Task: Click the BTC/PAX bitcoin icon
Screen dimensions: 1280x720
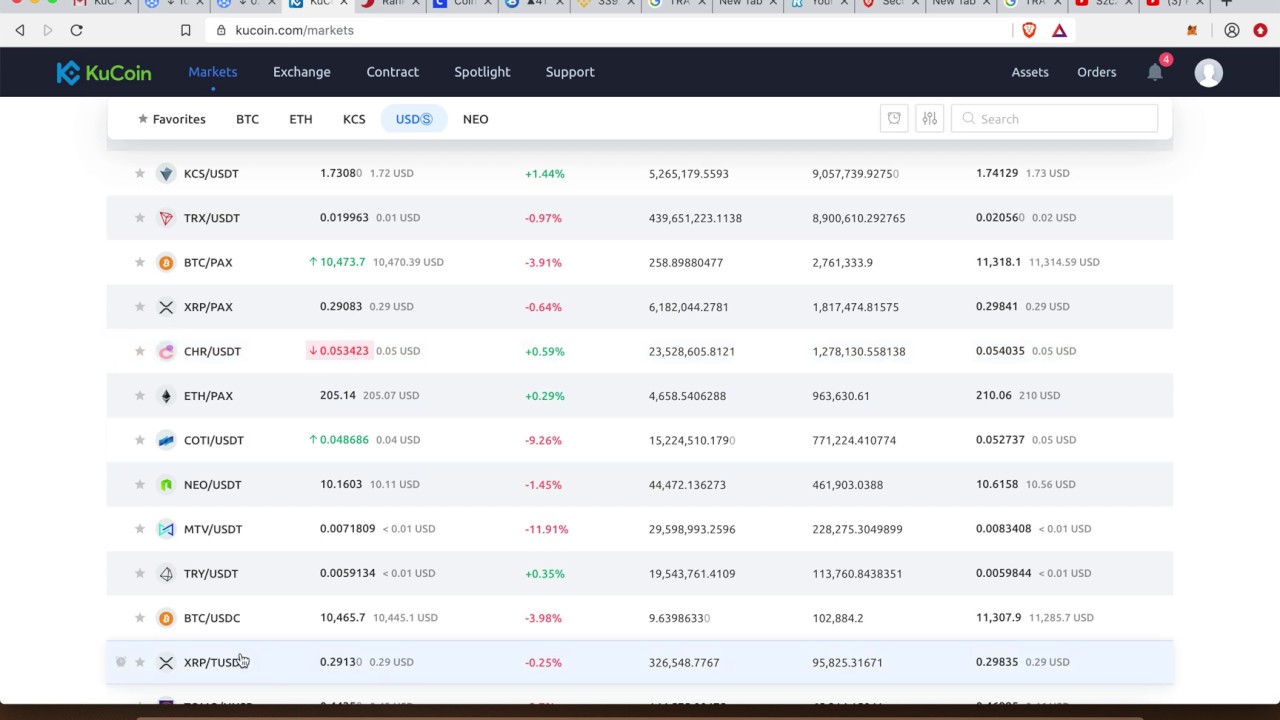Action: click(x=166, y=262)
